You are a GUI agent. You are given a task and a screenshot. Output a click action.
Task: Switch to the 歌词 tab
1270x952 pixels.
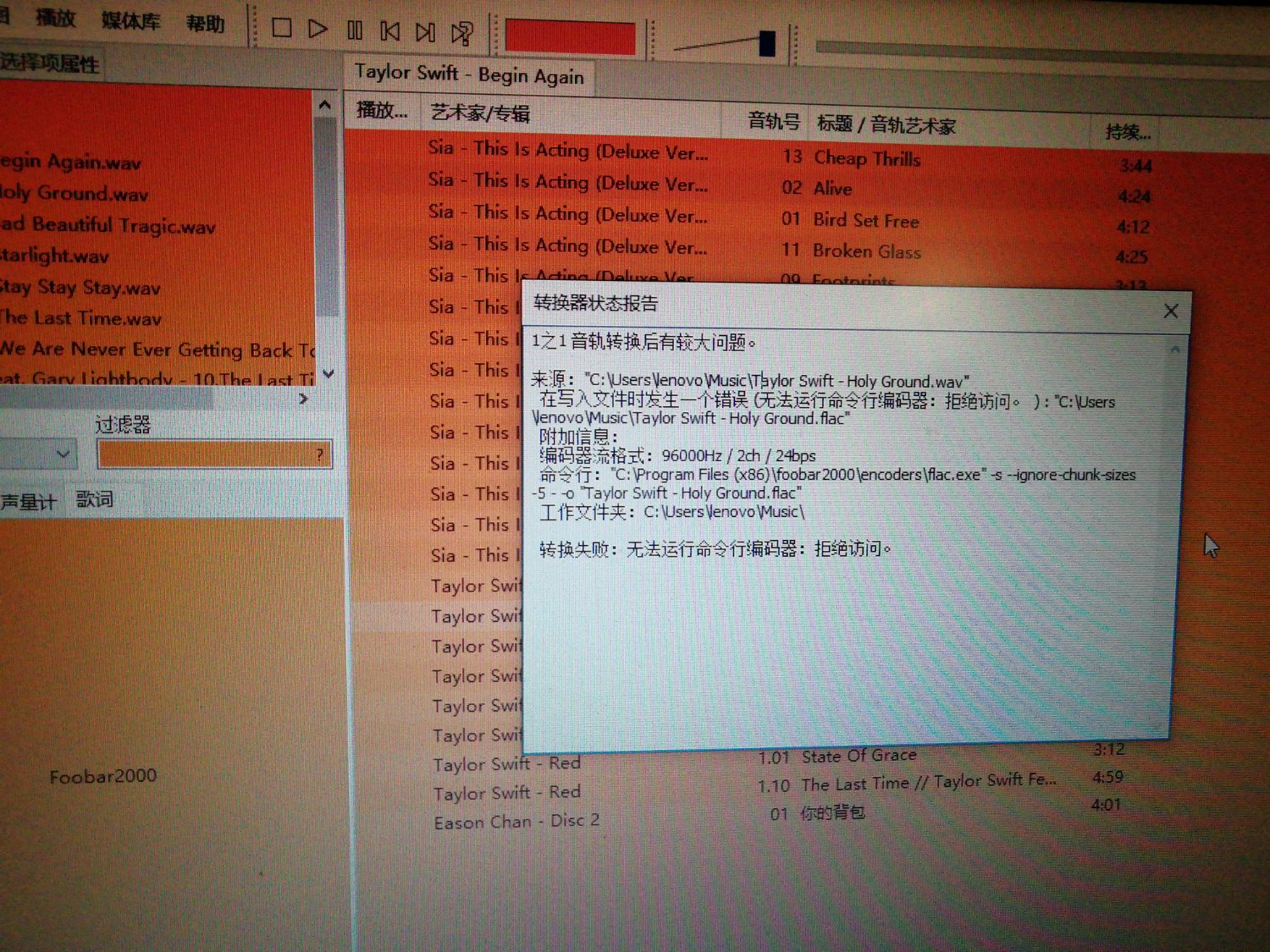coord(95,499)
